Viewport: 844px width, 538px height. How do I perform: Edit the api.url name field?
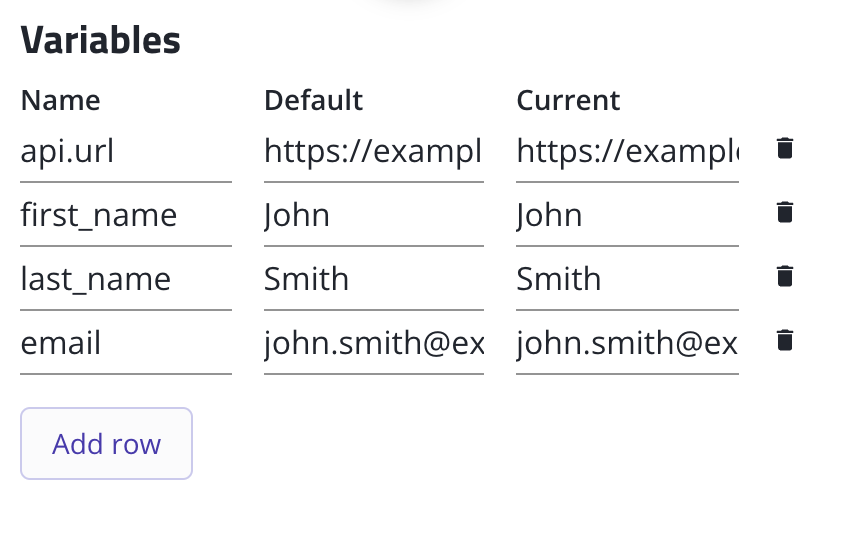coord(125,151)
